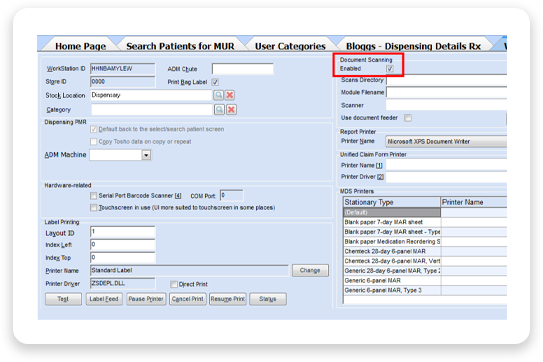Toggle Direct Print checkbox
Screen dimensions: 543x362
coord(174,284)
